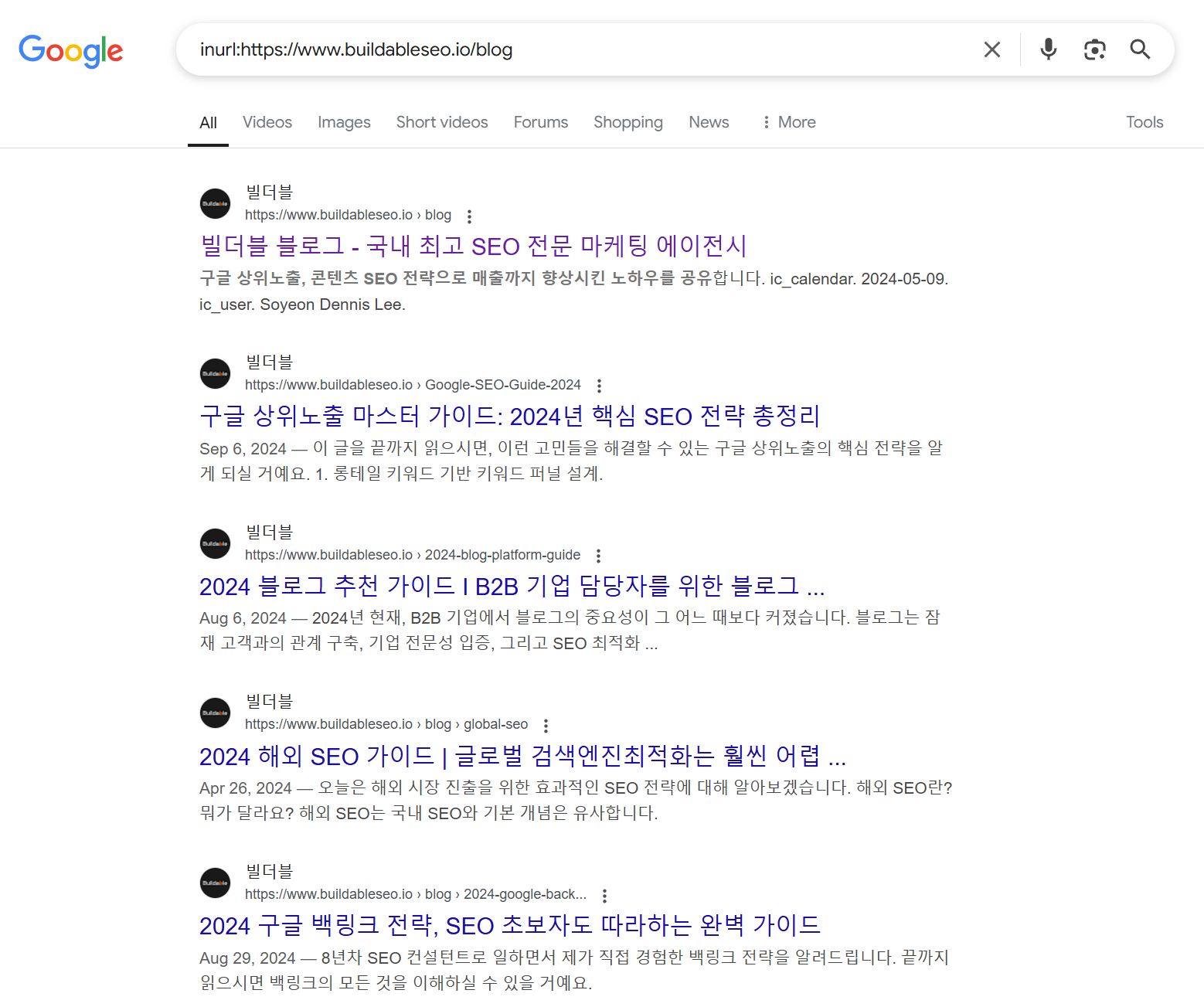The image size is (1204, 1007).
Task: Click URL breadcrumb 'Google-SEO-Guide-2024'
Action: [503, 385]
